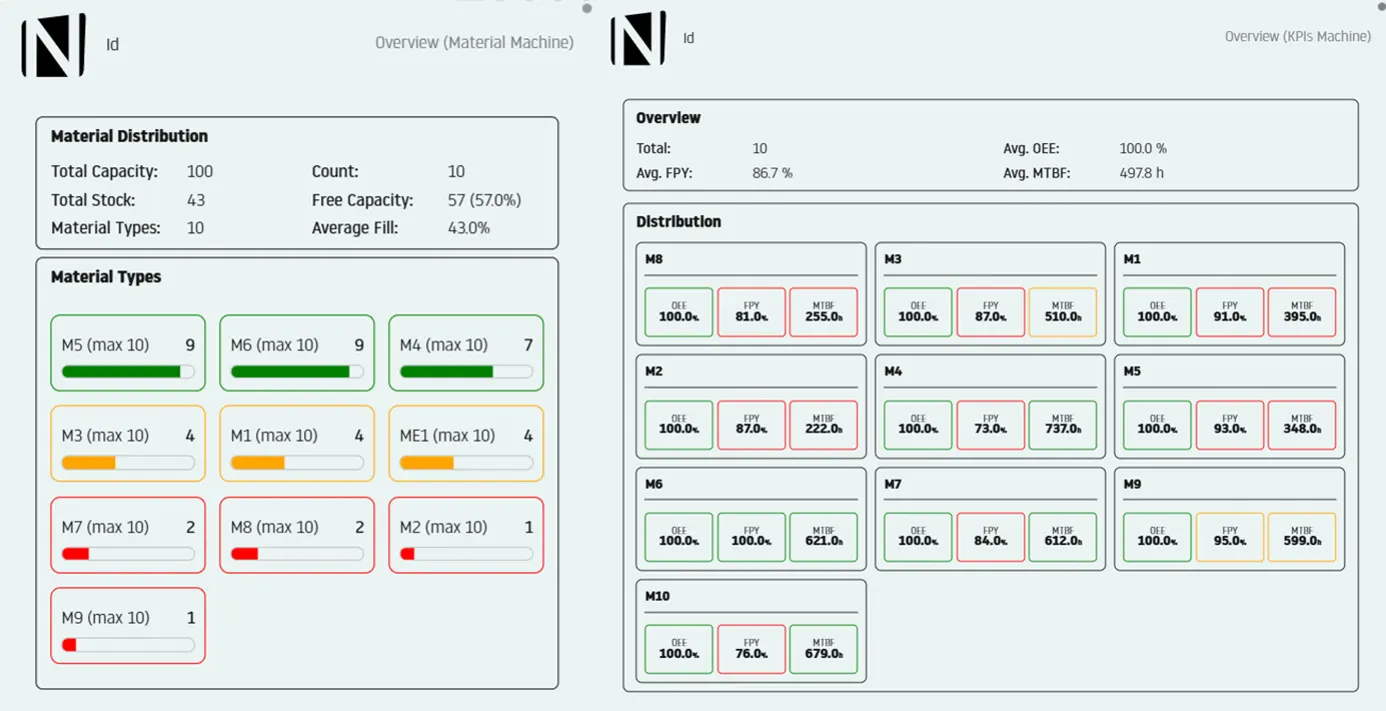Click M6 machine's FPY 100.0% tile

[751, 537]
